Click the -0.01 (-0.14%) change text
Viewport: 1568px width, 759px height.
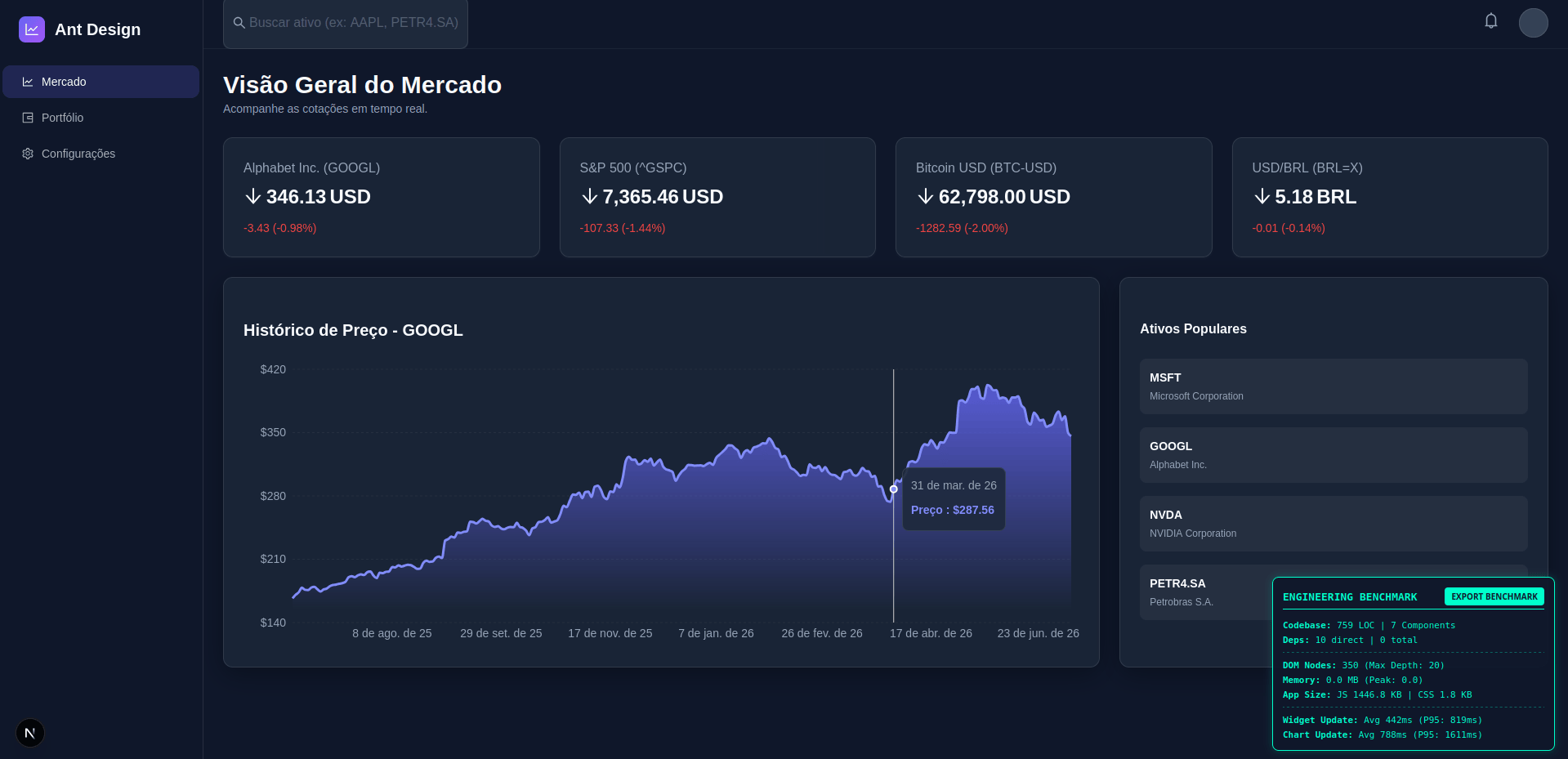(1289, 228)
